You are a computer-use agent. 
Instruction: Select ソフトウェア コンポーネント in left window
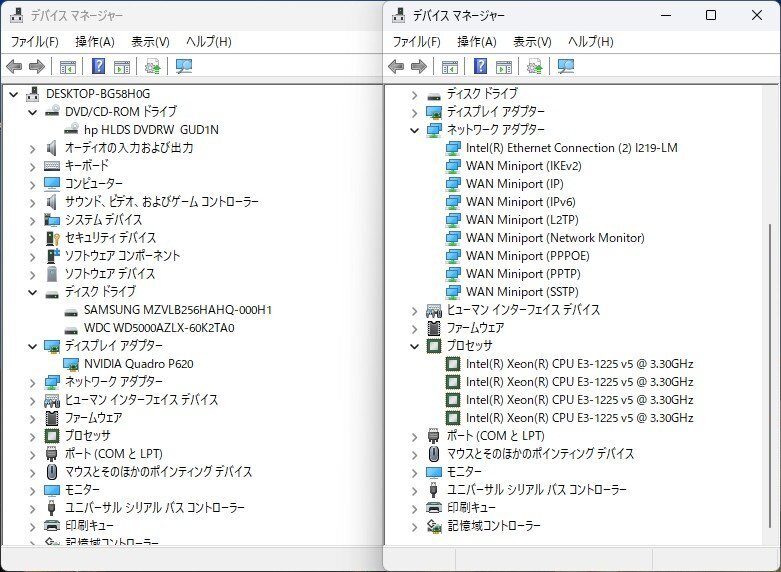click(123, 256)
